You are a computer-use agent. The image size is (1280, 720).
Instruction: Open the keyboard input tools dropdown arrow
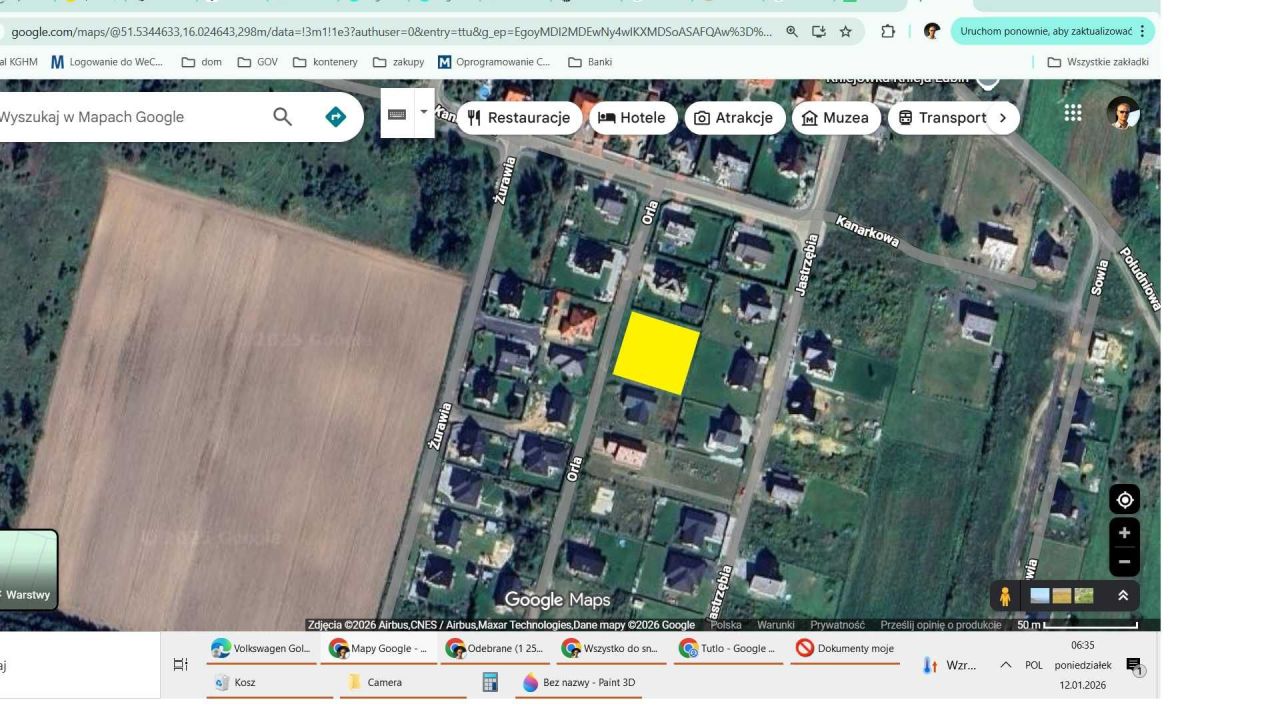click(423, 112)
